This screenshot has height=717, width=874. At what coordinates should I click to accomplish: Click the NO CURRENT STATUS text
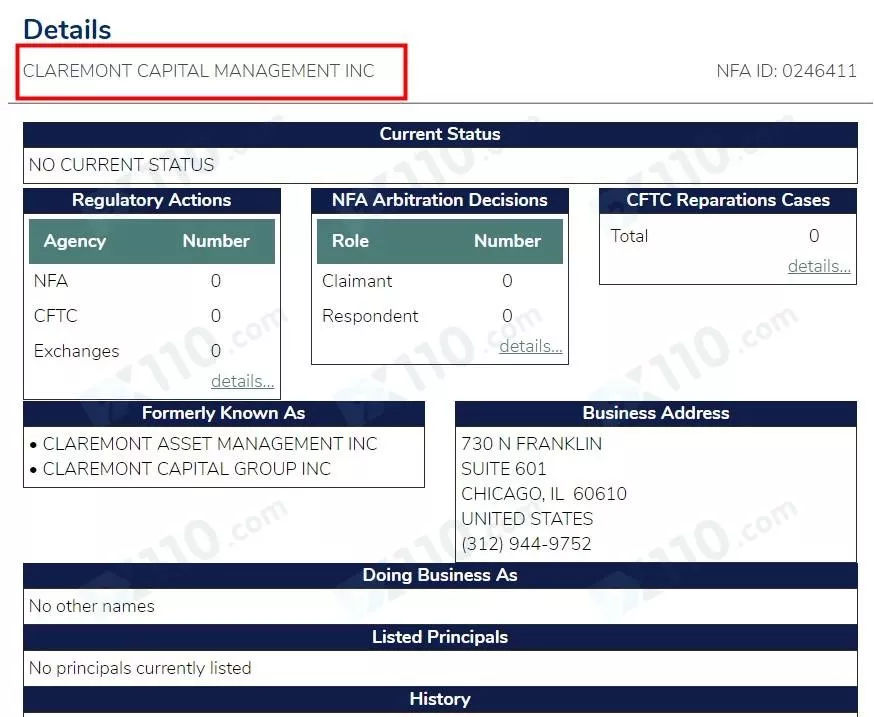[122, 165]
